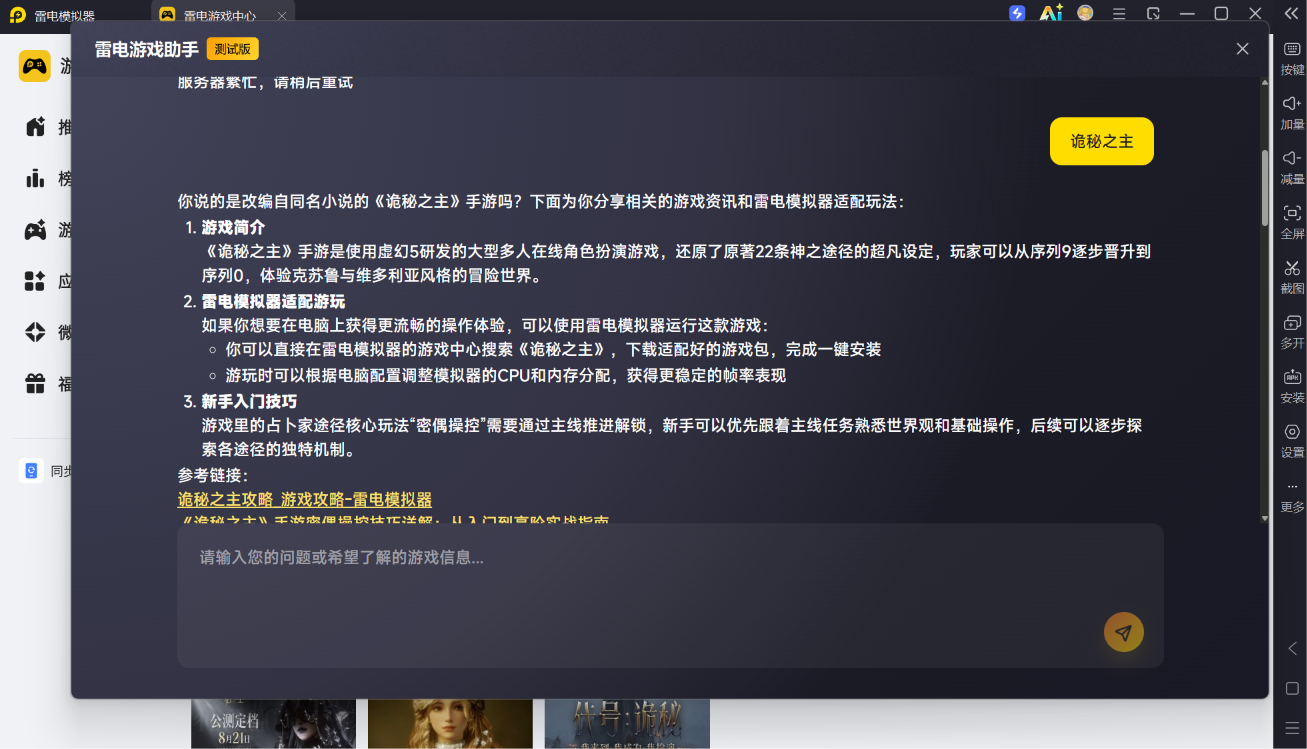Click the question input field in the assistant
The image size is (1307, 749).
670,595
